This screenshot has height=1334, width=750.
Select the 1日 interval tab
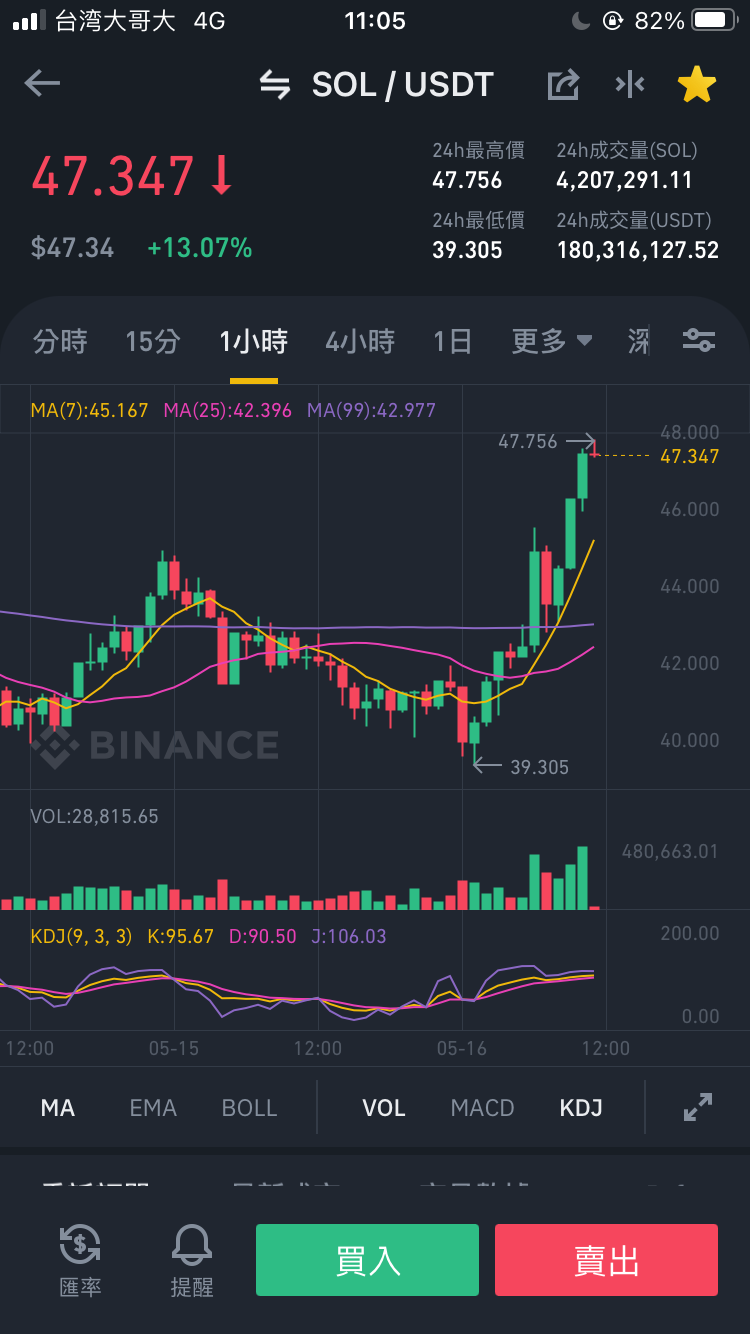(452, 342)
